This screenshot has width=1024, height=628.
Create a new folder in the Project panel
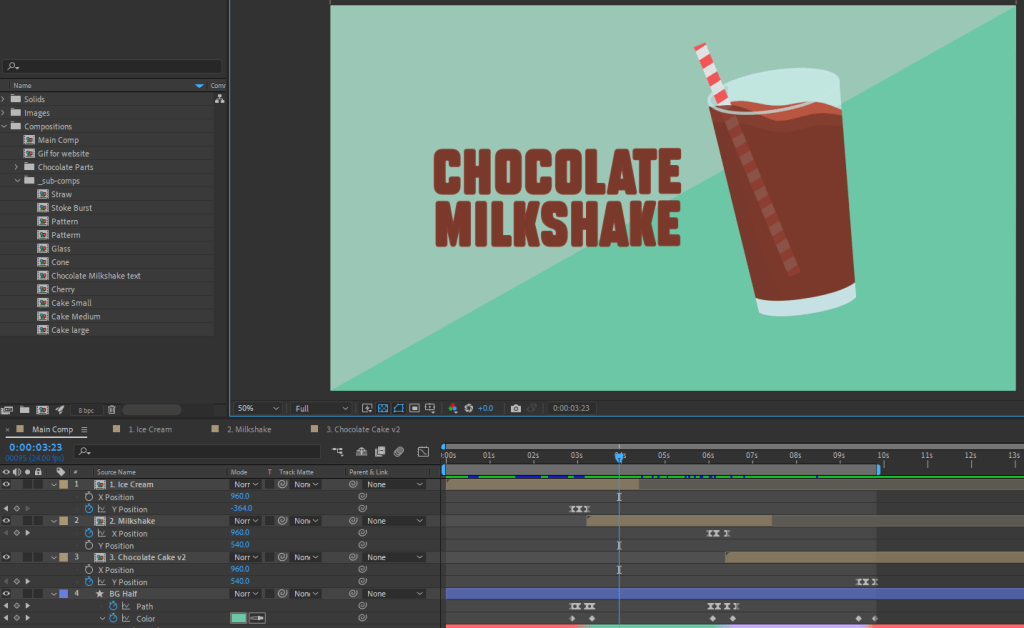24,409
